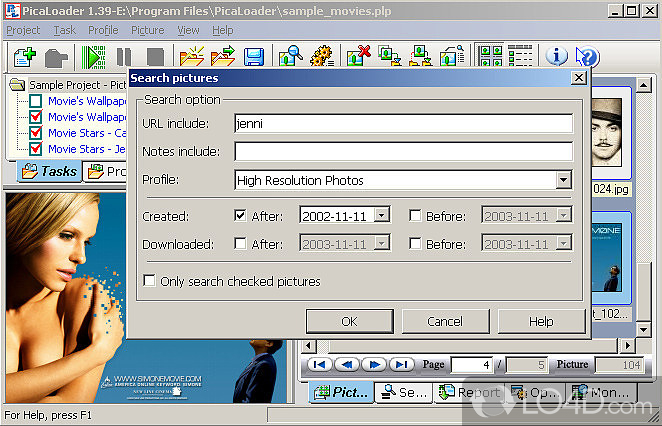Enable the Downloaded After checkbox
The height and width of the screenshot is (426, 662).
point(240,243)
